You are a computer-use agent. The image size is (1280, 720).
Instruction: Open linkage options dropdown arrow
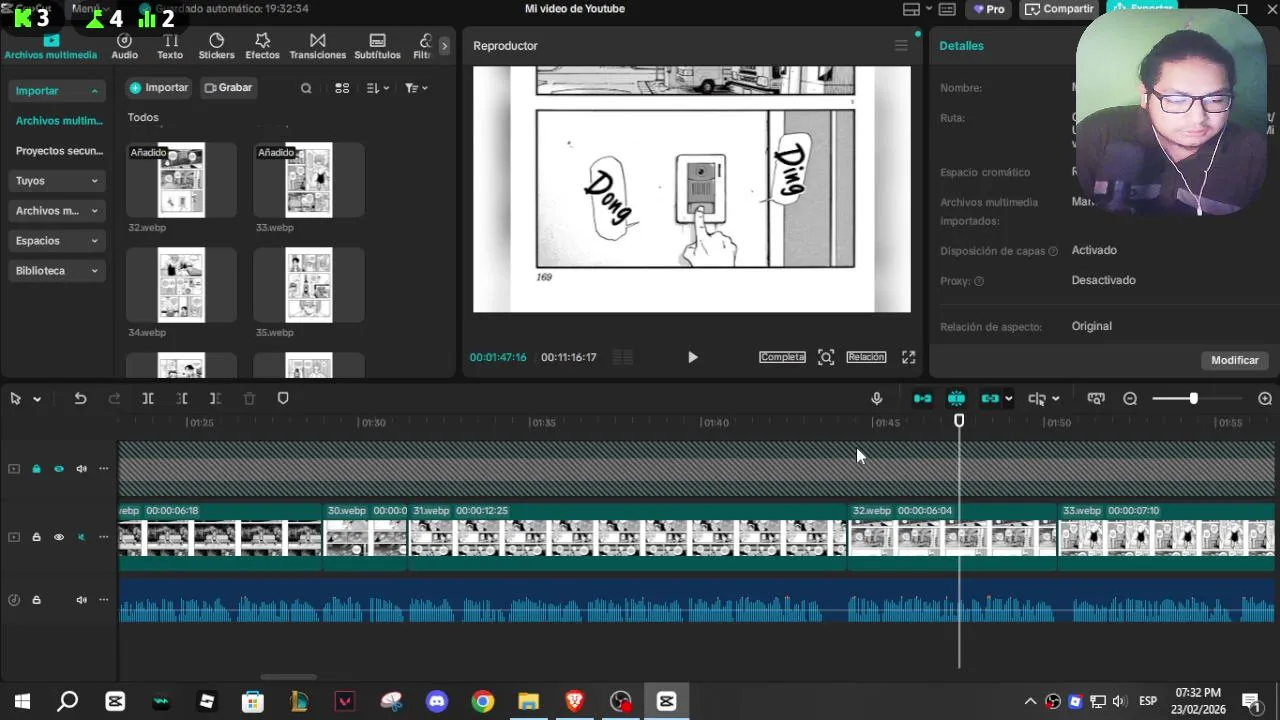click(x=1008, y=399)
